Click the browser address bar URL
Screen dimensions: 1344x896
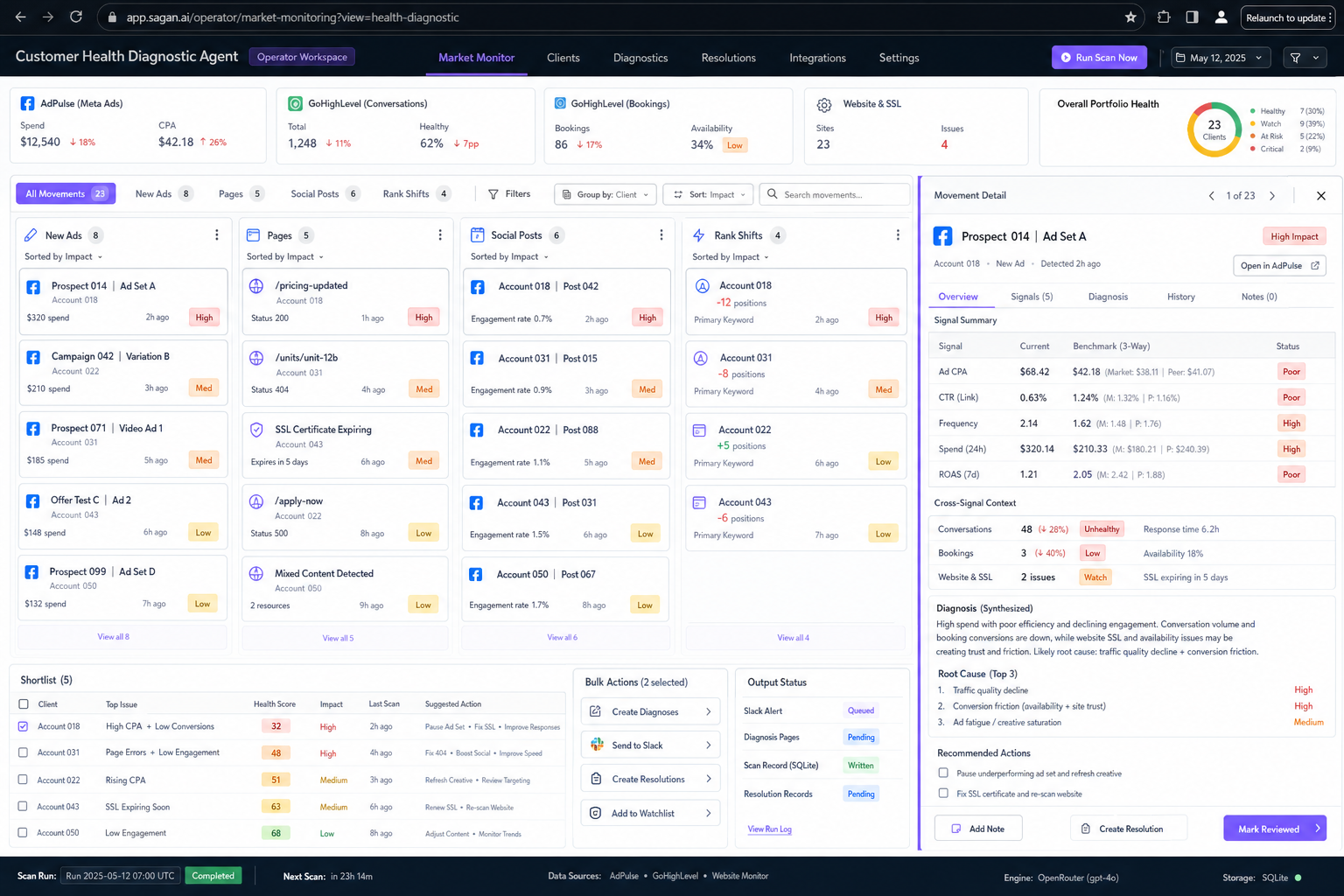[292, 17]
